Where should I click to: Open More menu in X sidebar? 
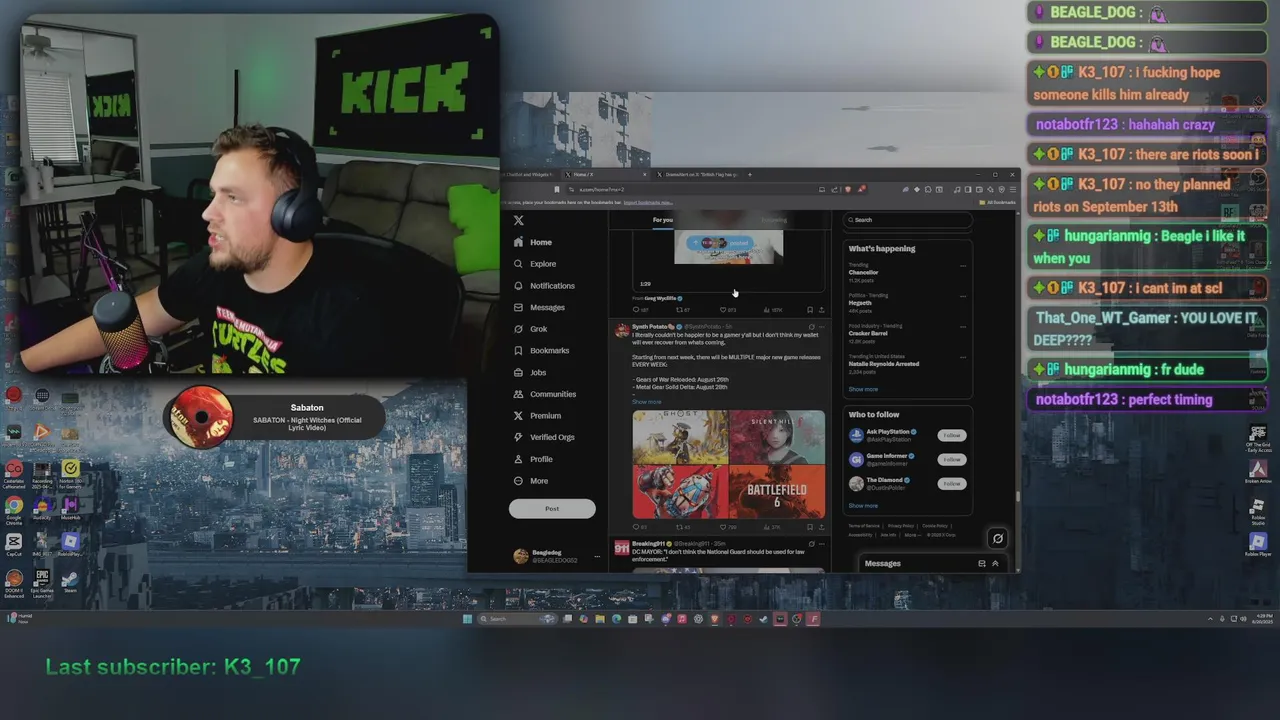[x=531, y=481]
